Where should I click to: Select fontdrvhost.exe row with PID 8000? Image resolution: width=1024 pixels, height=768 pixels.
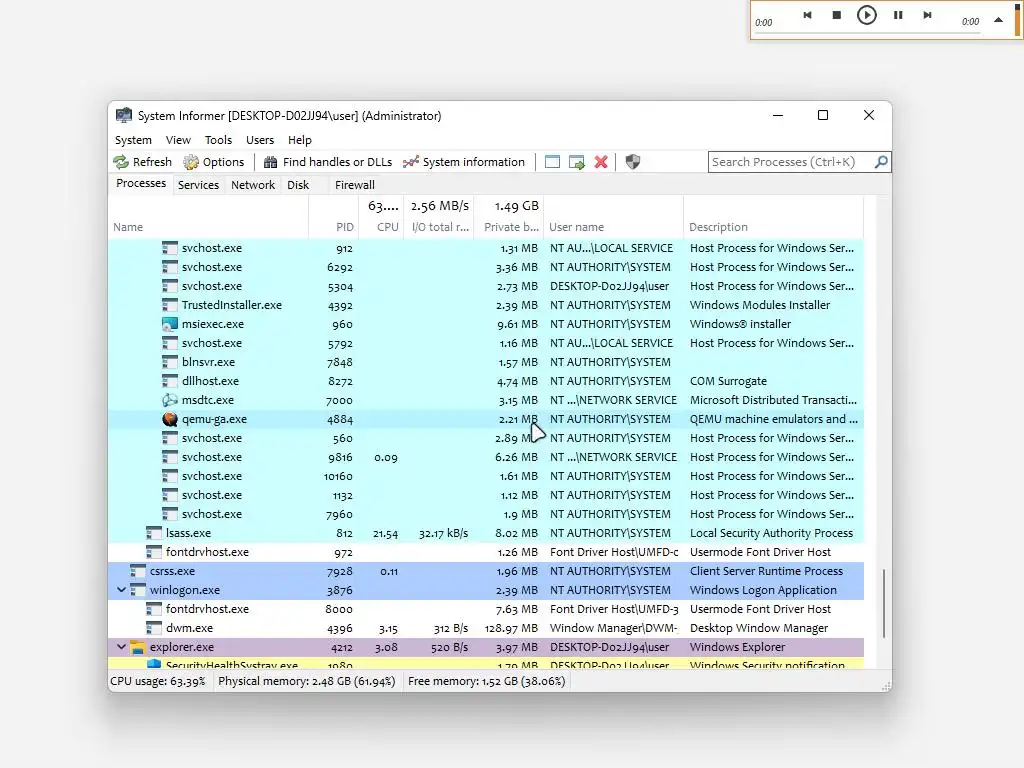[486, 609]
